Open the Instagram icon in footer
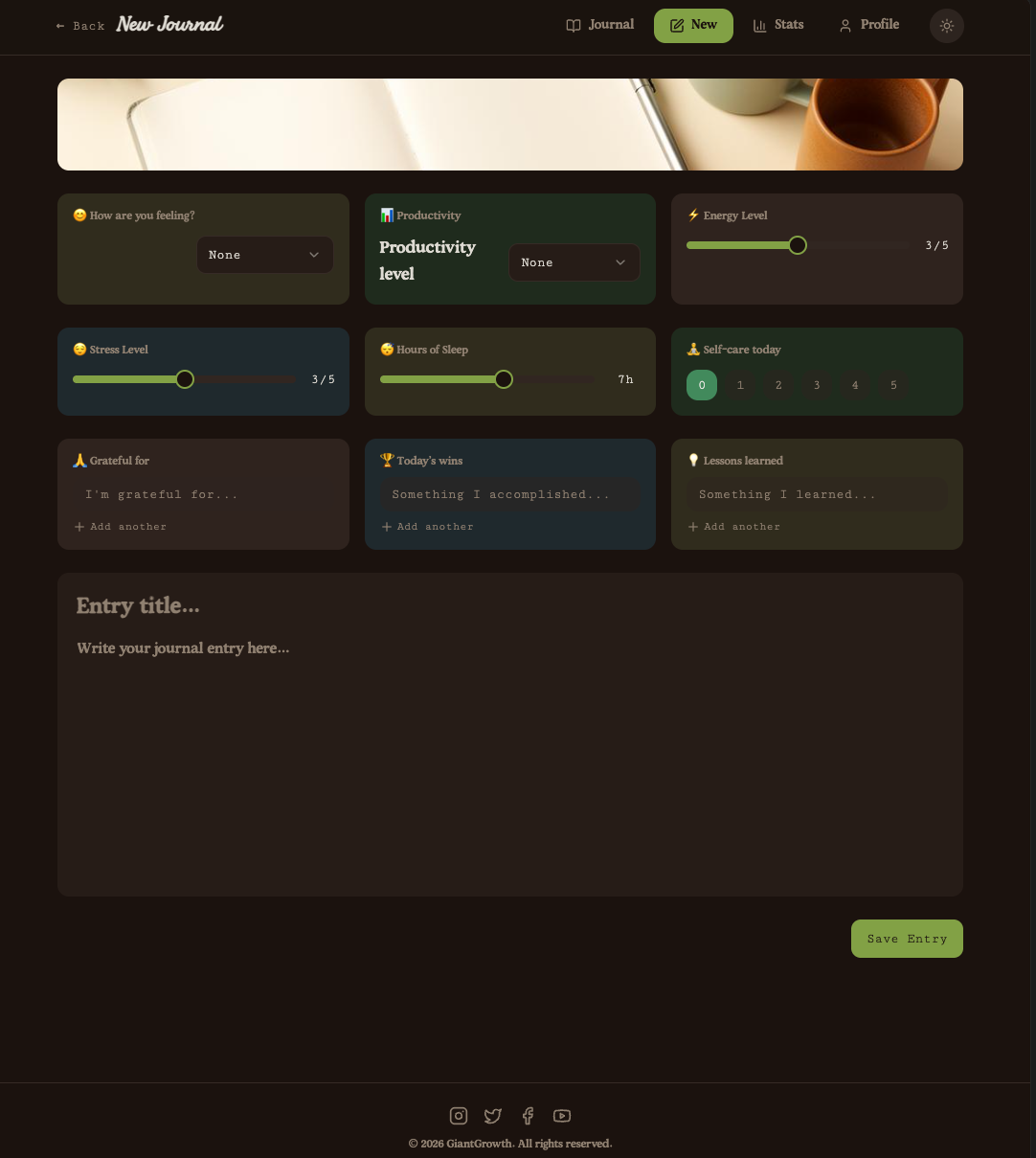This screenshot has width=1036, height=1158. tap(459, 1116)
